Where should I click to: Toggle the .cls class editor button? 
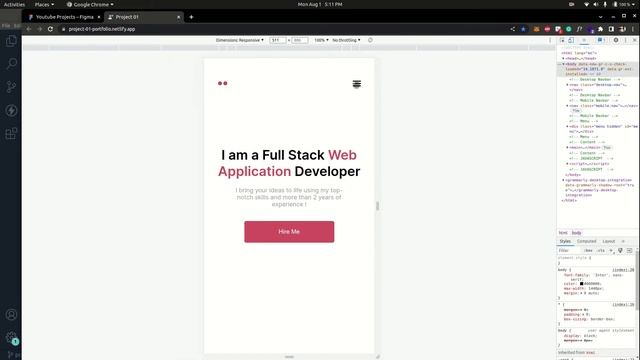601,251
